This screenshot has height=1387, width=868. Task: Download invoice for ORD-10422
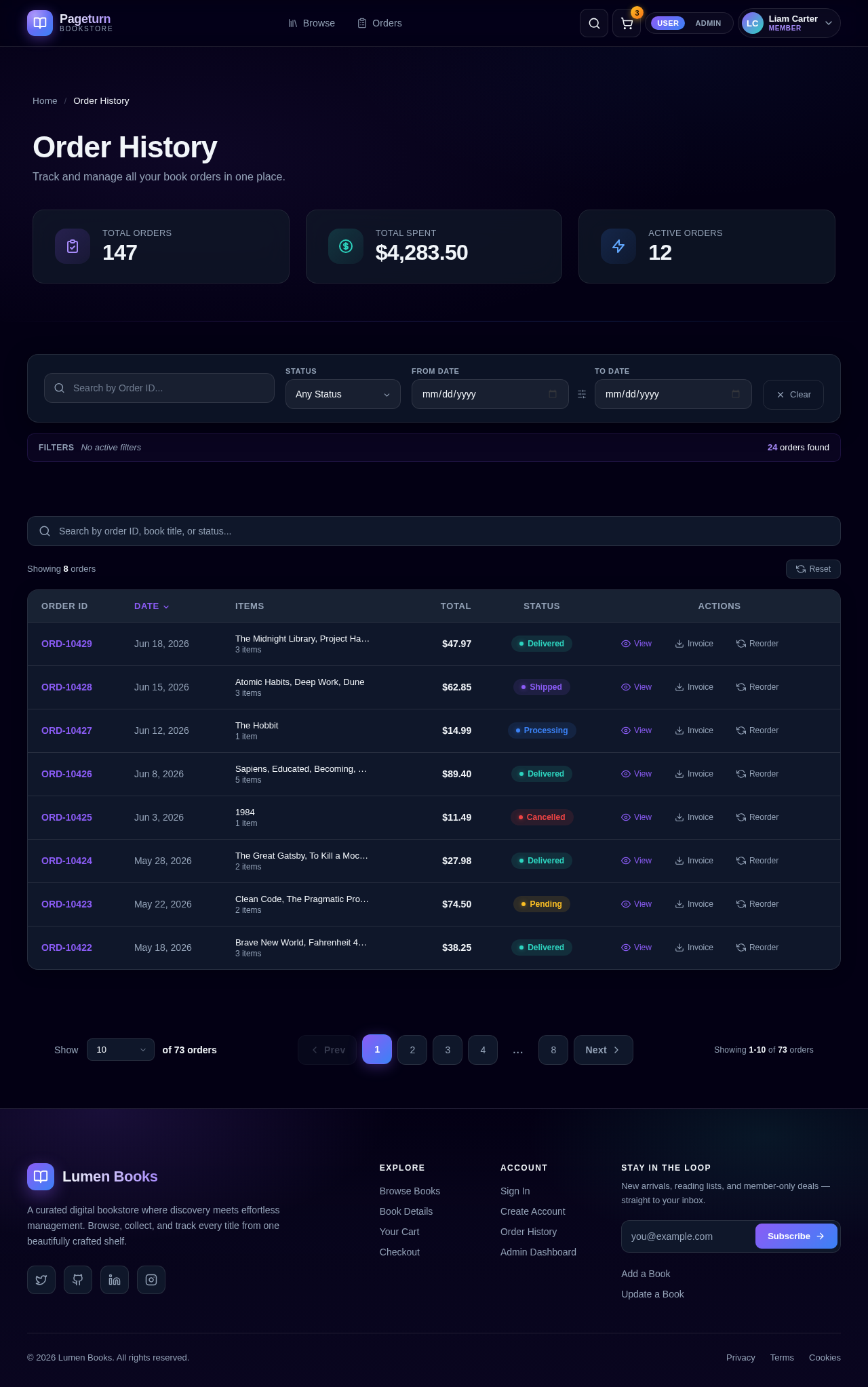click(x=694, y=948)
